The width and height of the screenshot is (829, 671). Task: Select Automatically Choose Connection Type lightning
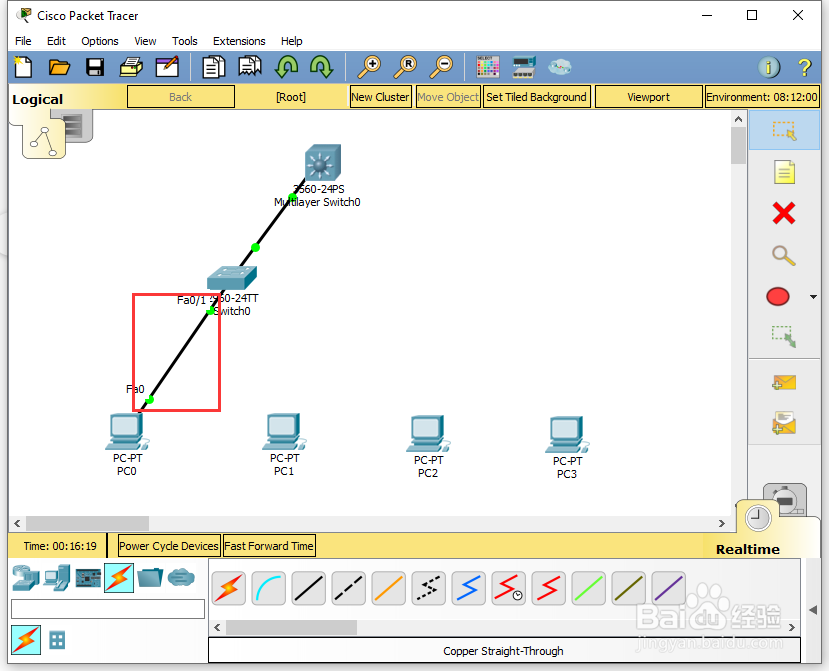[229, 588]
